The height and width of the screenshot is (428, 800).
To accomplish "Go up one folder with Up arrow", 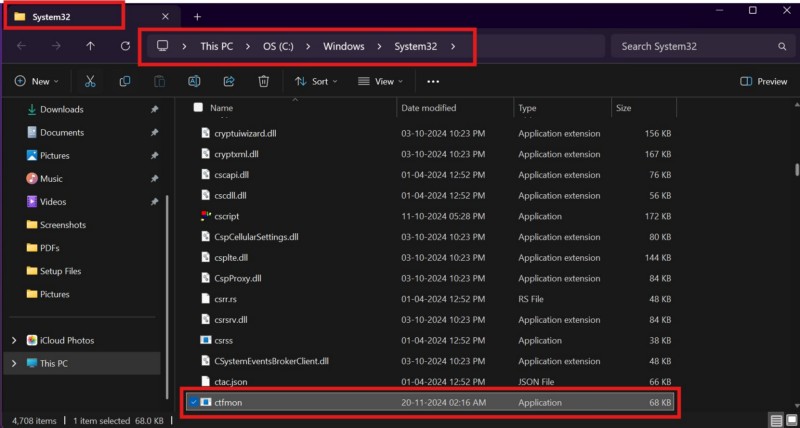I will [90, 46].
